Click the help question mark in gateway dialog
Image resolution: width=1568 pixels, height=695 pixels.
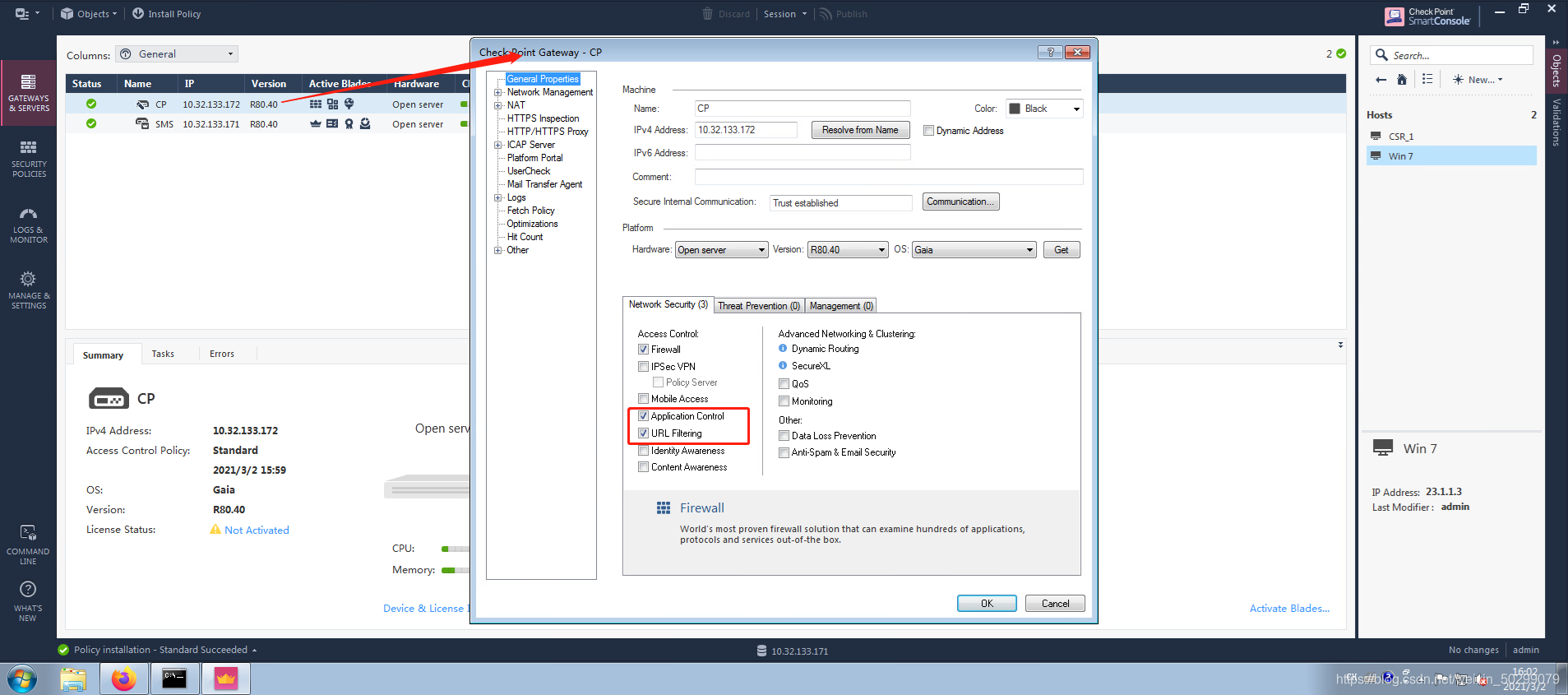coord(1050,52)
